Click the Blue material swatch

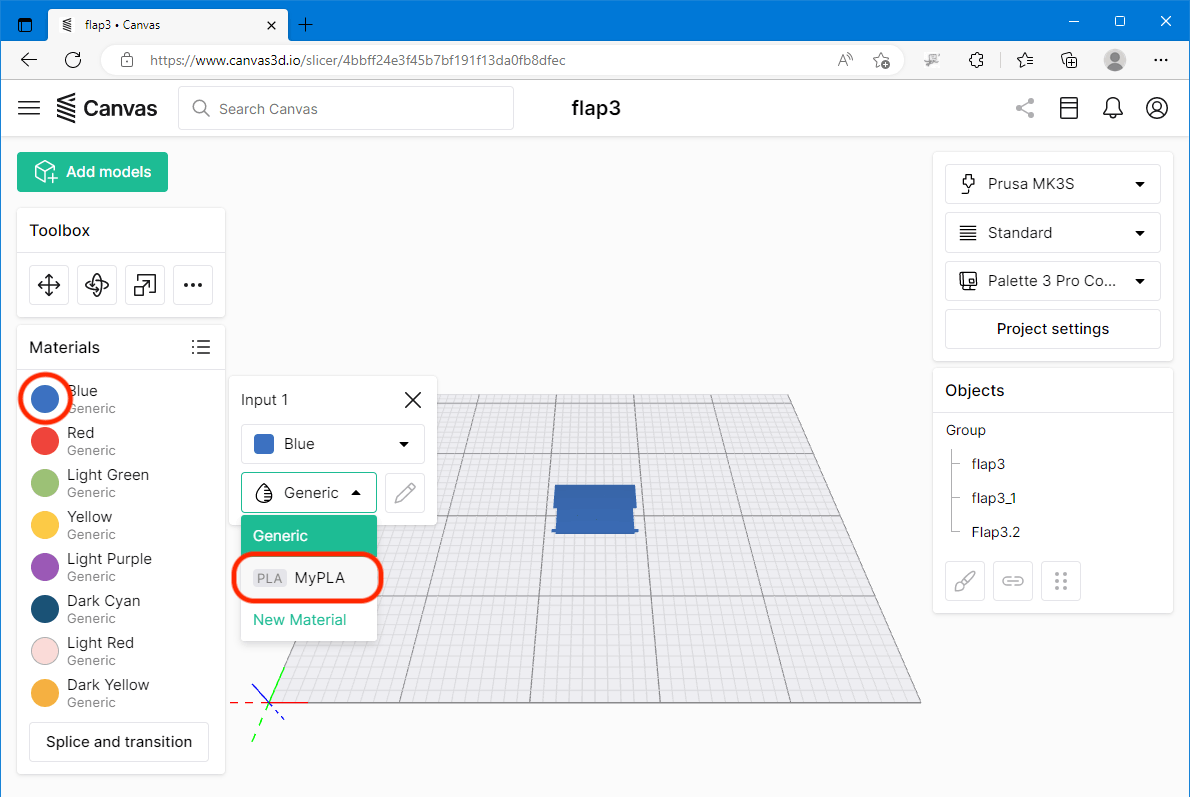pyautogui.click(x=45, y=398)
